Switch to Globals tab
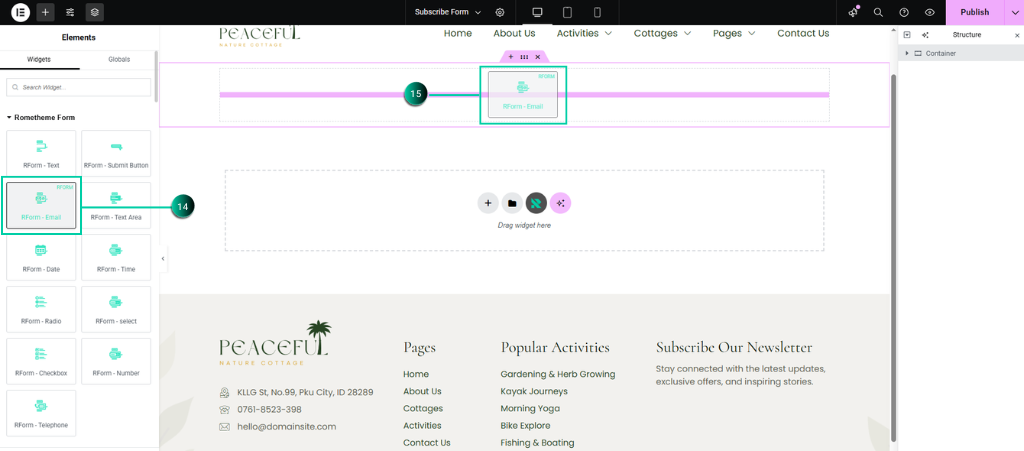 pyautogui.click(x=119, y=59)
